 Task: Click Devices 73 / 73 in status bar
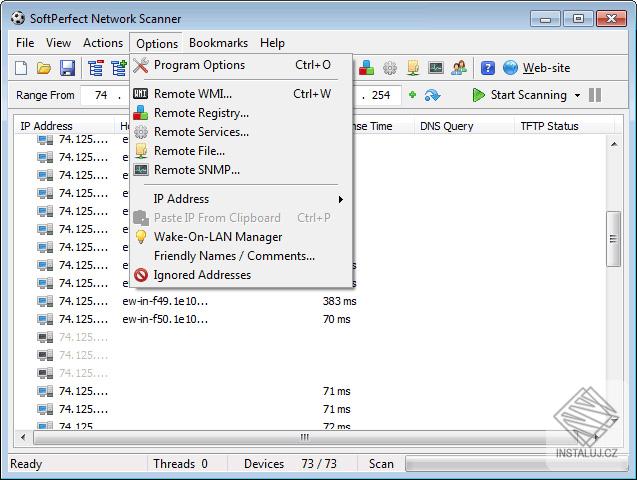point(290,464)
